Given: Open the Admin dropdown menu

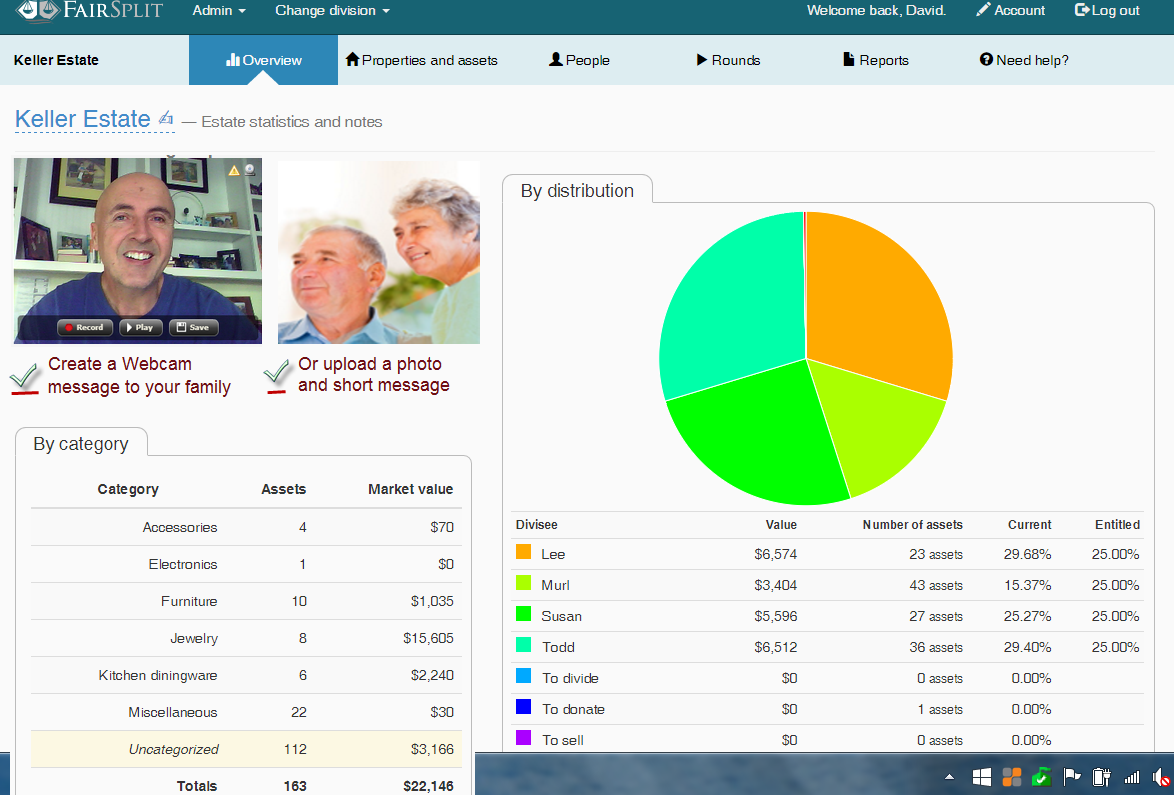Looking at the screenshot, I should click(x=219, y=10).
